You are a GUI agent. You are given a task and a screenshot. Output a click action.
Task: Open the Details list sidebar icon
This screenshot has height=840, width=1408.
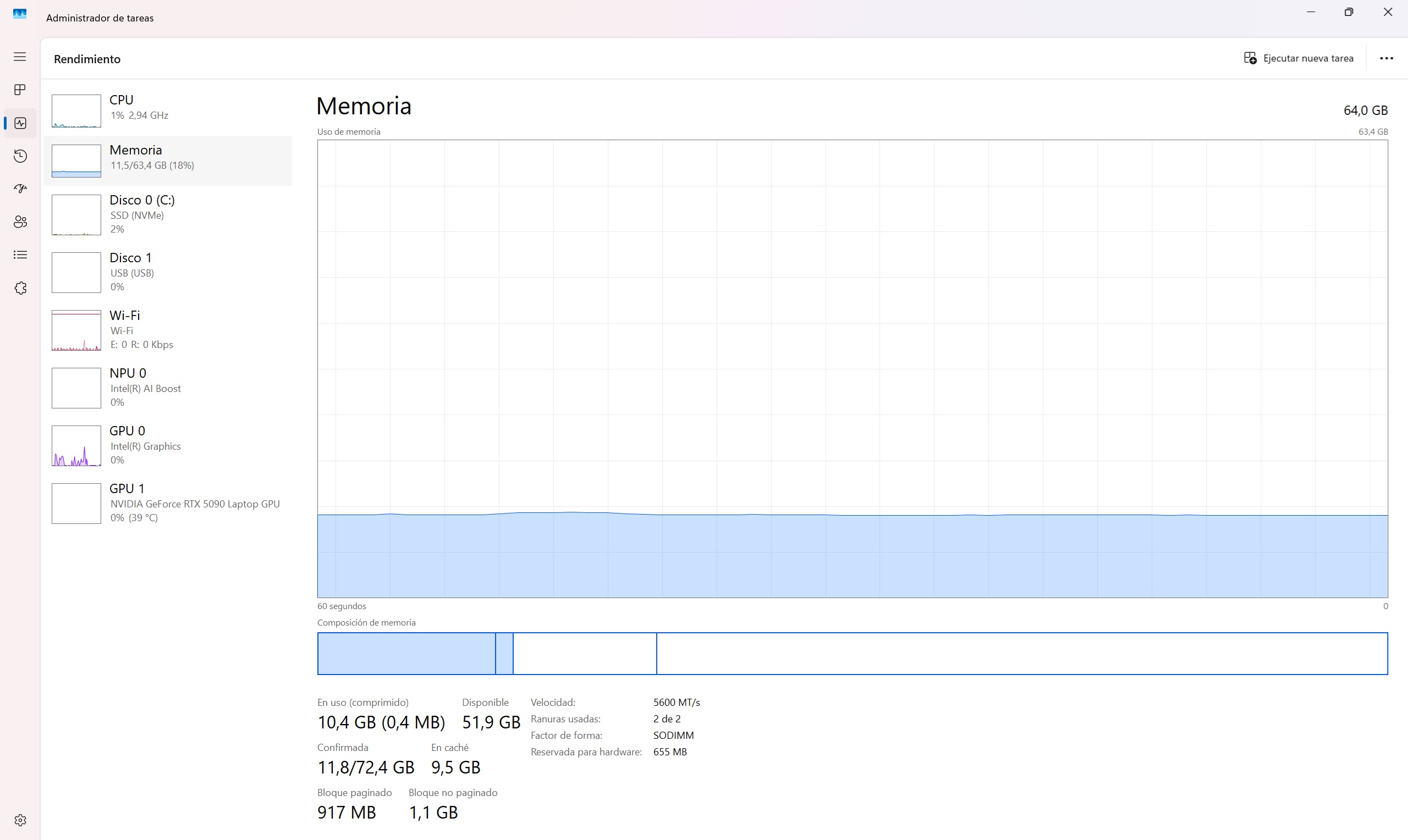[x=20, y=255]
